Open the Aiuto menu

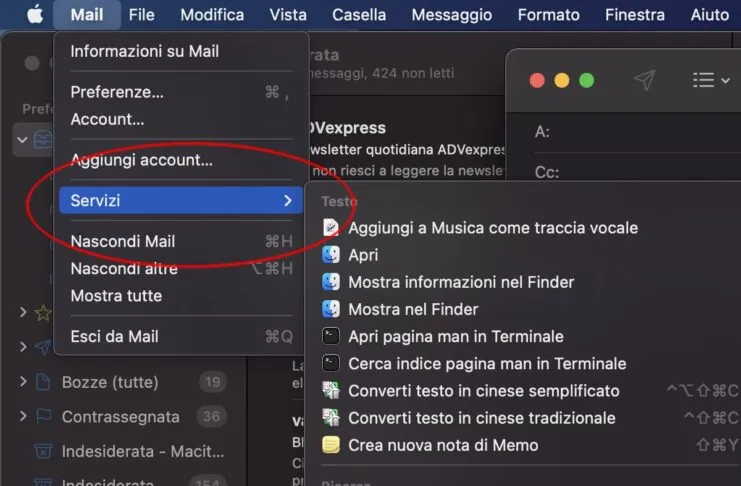click(x=709, y=15)
